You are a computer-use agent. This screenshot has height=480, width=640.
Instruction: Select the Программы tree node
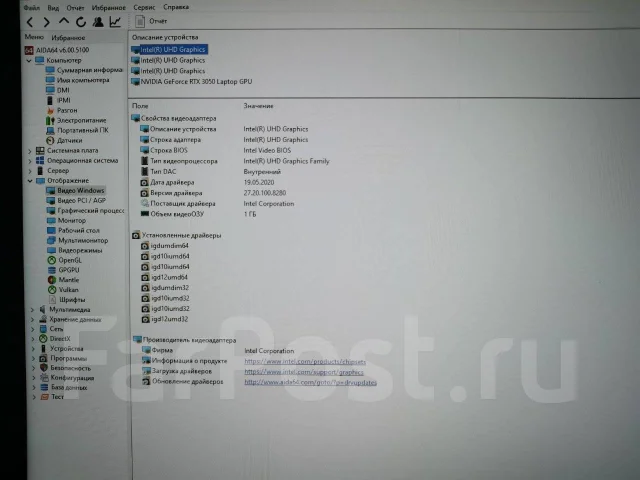coord(63,358)
